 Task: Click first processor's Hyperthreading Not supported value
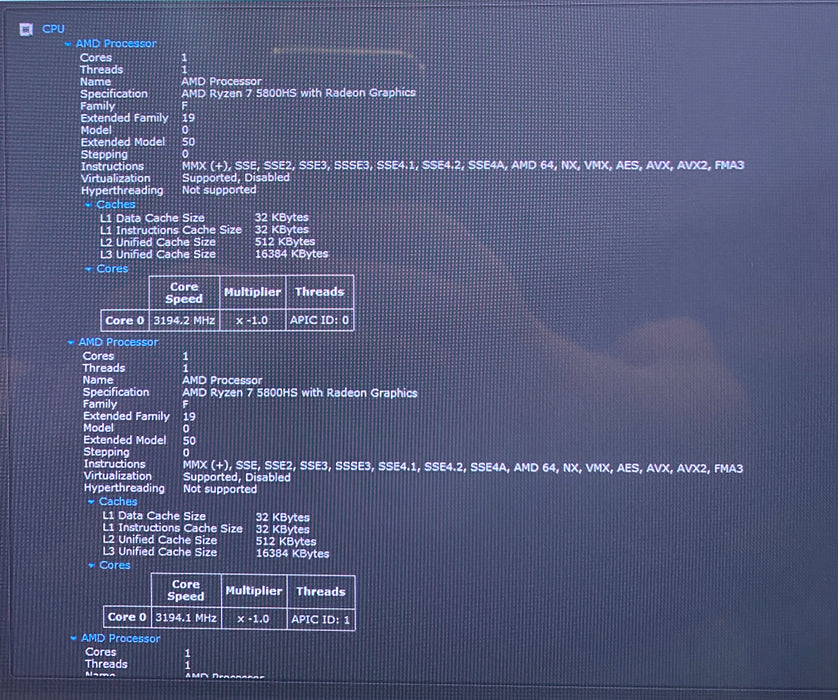[x=219, y=190]
